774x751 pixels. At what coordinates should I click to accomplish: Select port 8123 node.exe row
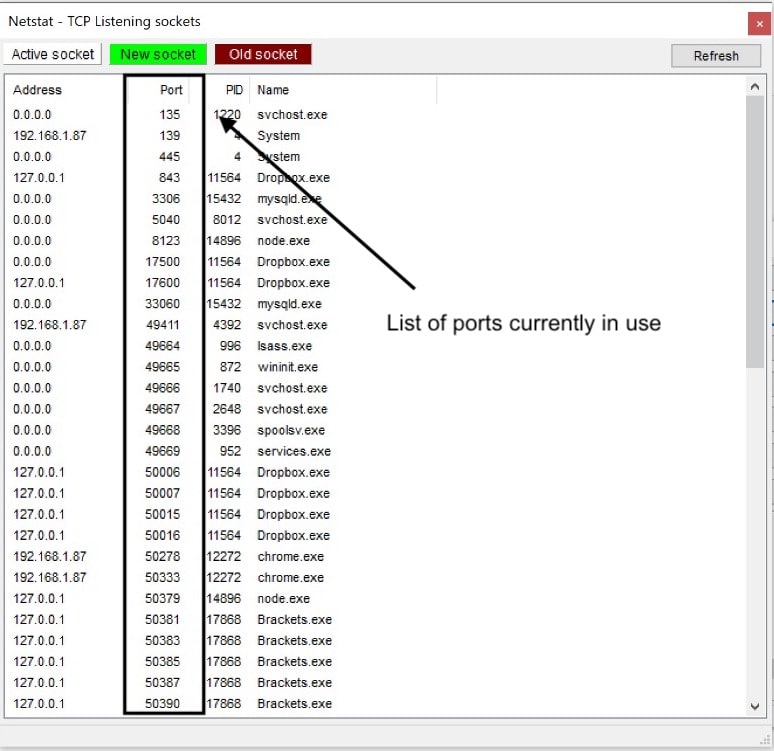(x=170, y=241)
